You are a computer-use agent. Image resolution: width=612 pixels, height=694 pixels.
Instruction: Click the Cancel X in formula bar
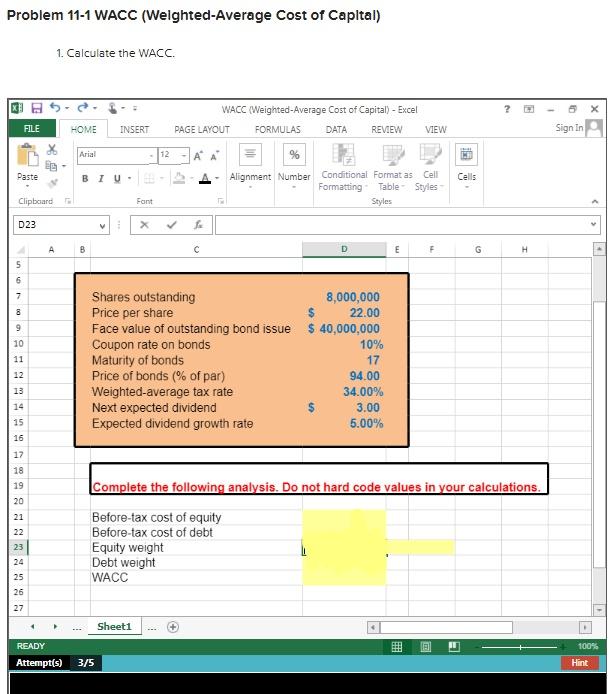pyautogui.click(x=144, y=225)
